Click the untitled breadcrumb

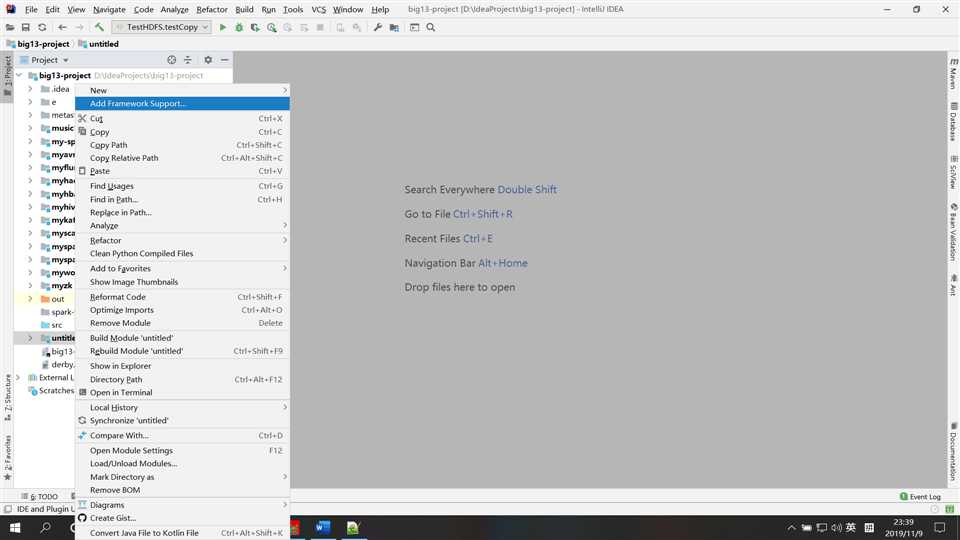99,44
